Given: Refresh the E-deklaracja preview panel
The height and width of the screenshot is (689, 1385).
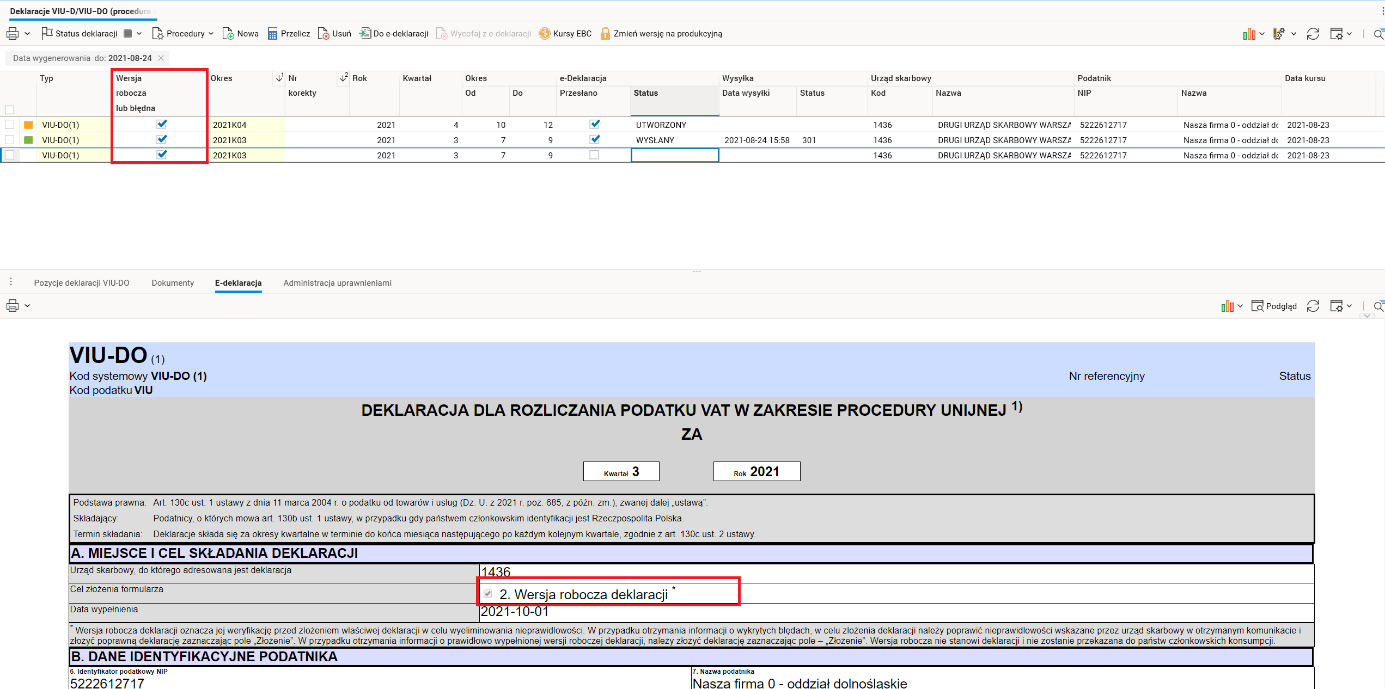Looking at the screenshot, I should [x=1313, y=306].
